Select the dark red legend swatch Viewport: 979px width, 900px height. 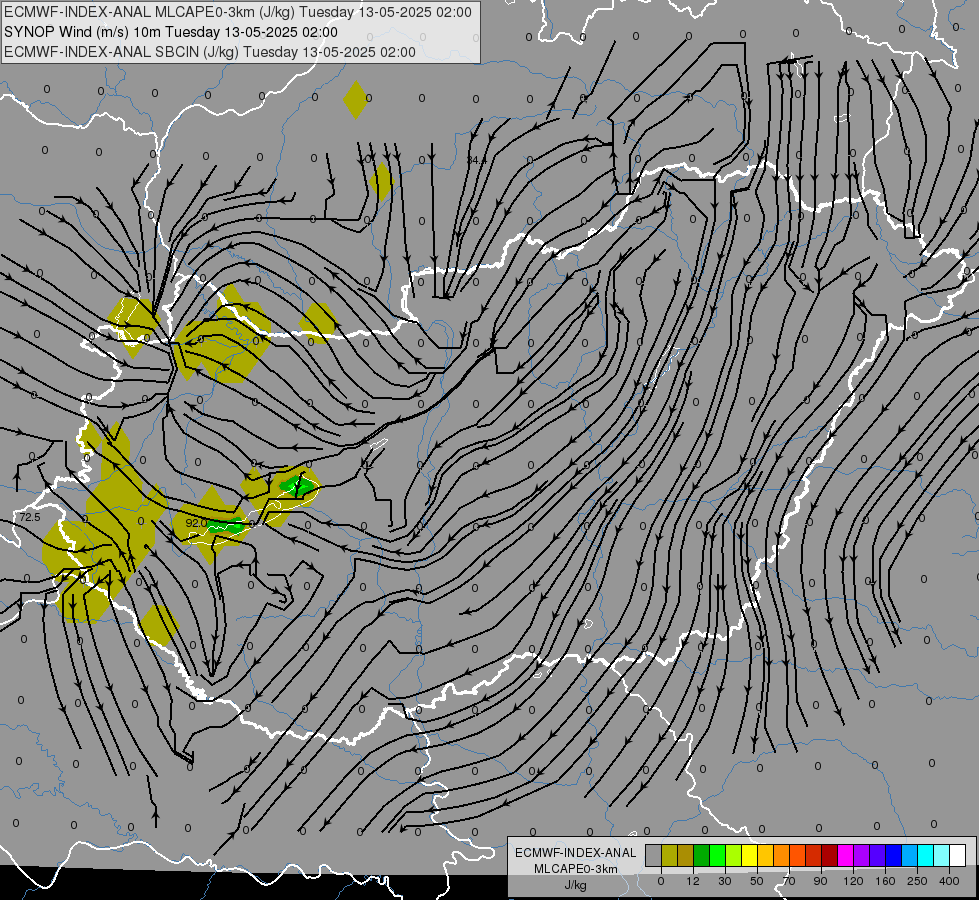(830, 856)
